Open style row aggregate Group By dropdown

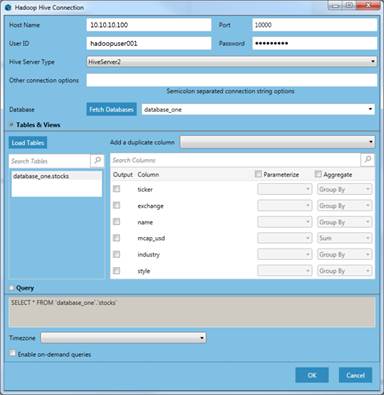tap(344, 271)
